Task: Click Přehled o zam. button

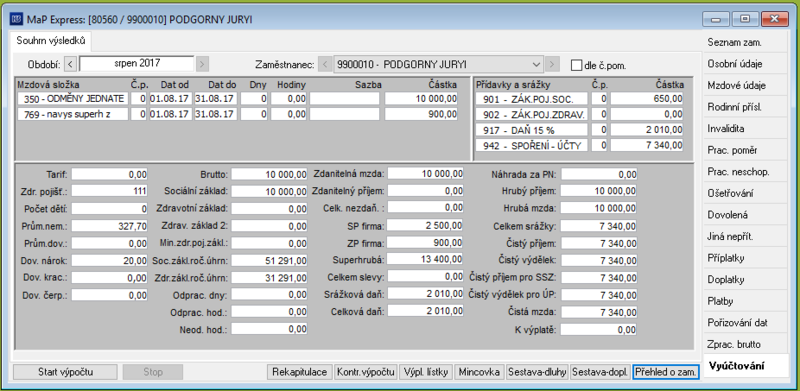Action: click(x=665, y=372)
